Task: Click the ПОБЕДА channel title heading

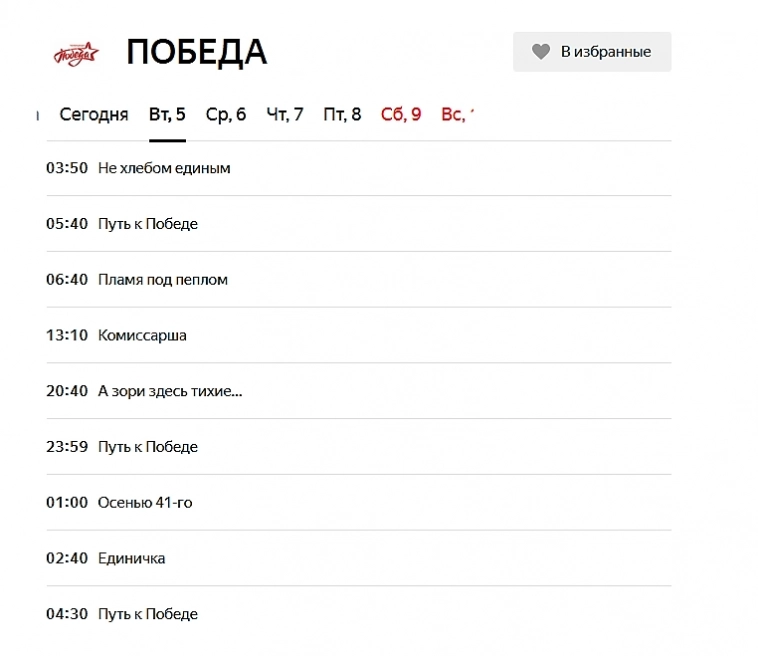Action: pos(196,52)
